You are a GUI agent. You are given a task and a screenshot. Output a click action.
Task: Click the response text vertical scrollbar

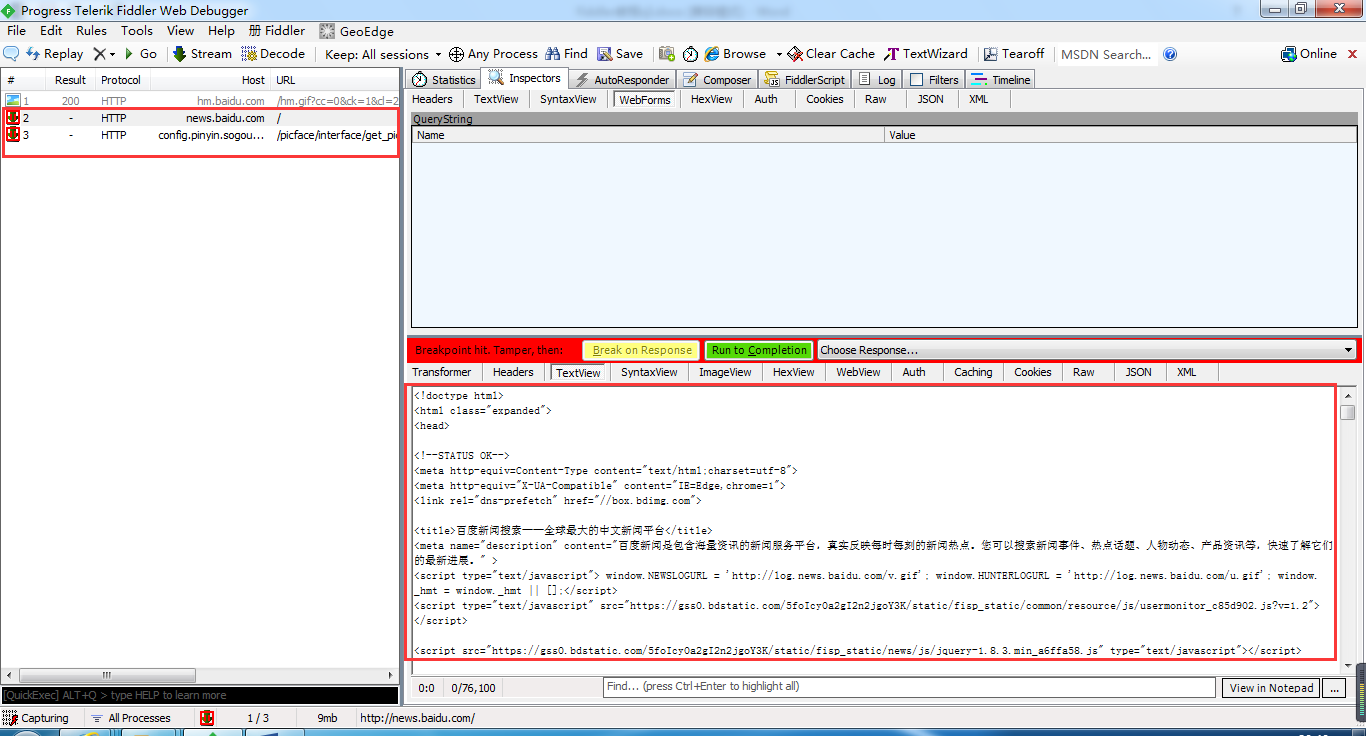coord(1348,530)
